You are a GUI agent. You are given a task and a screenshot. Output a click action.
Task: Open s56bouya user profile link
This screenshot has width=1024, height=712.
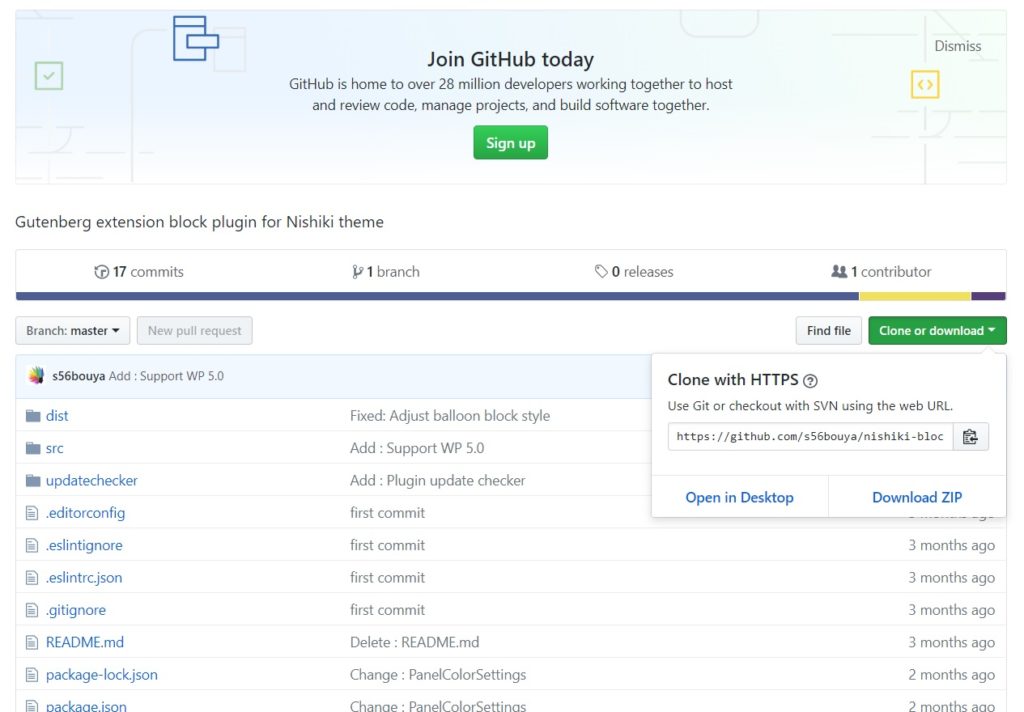point(78,376)
